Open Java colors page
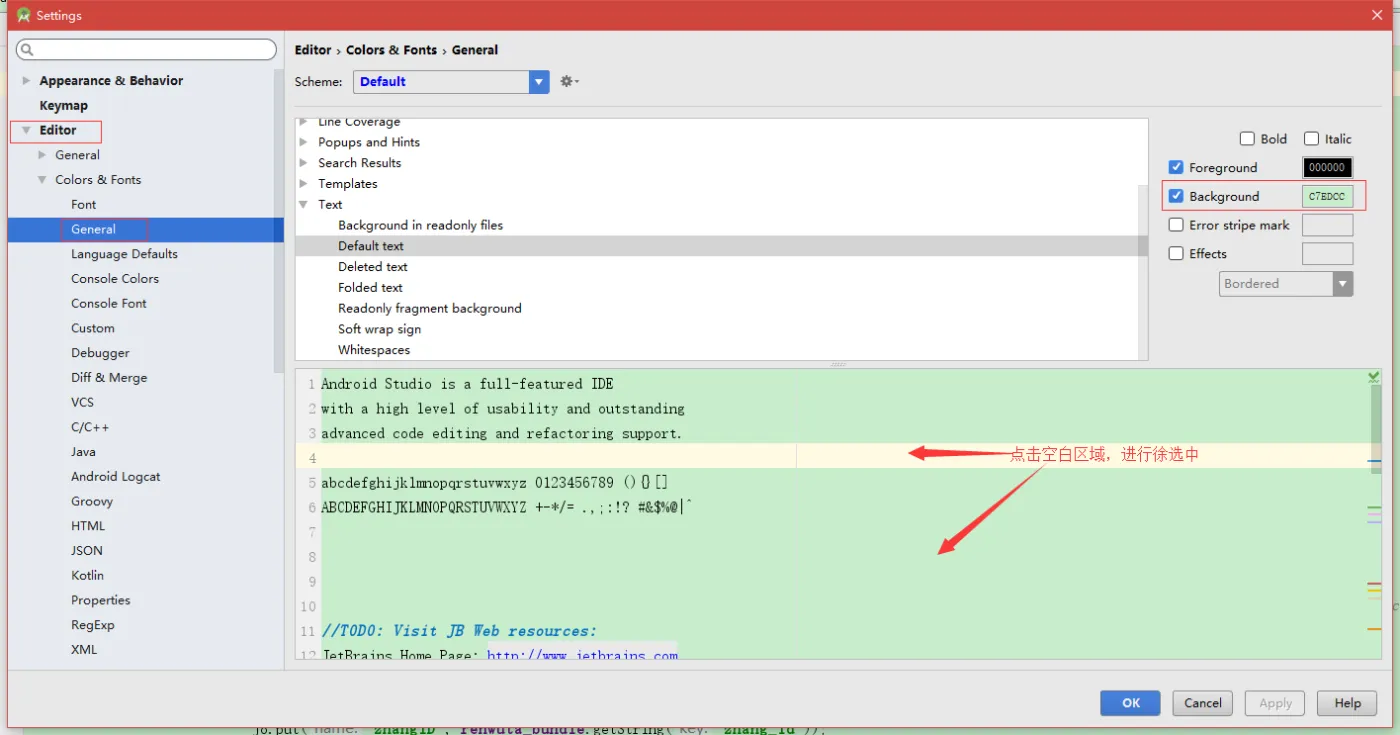 click(x=83, y=452)
